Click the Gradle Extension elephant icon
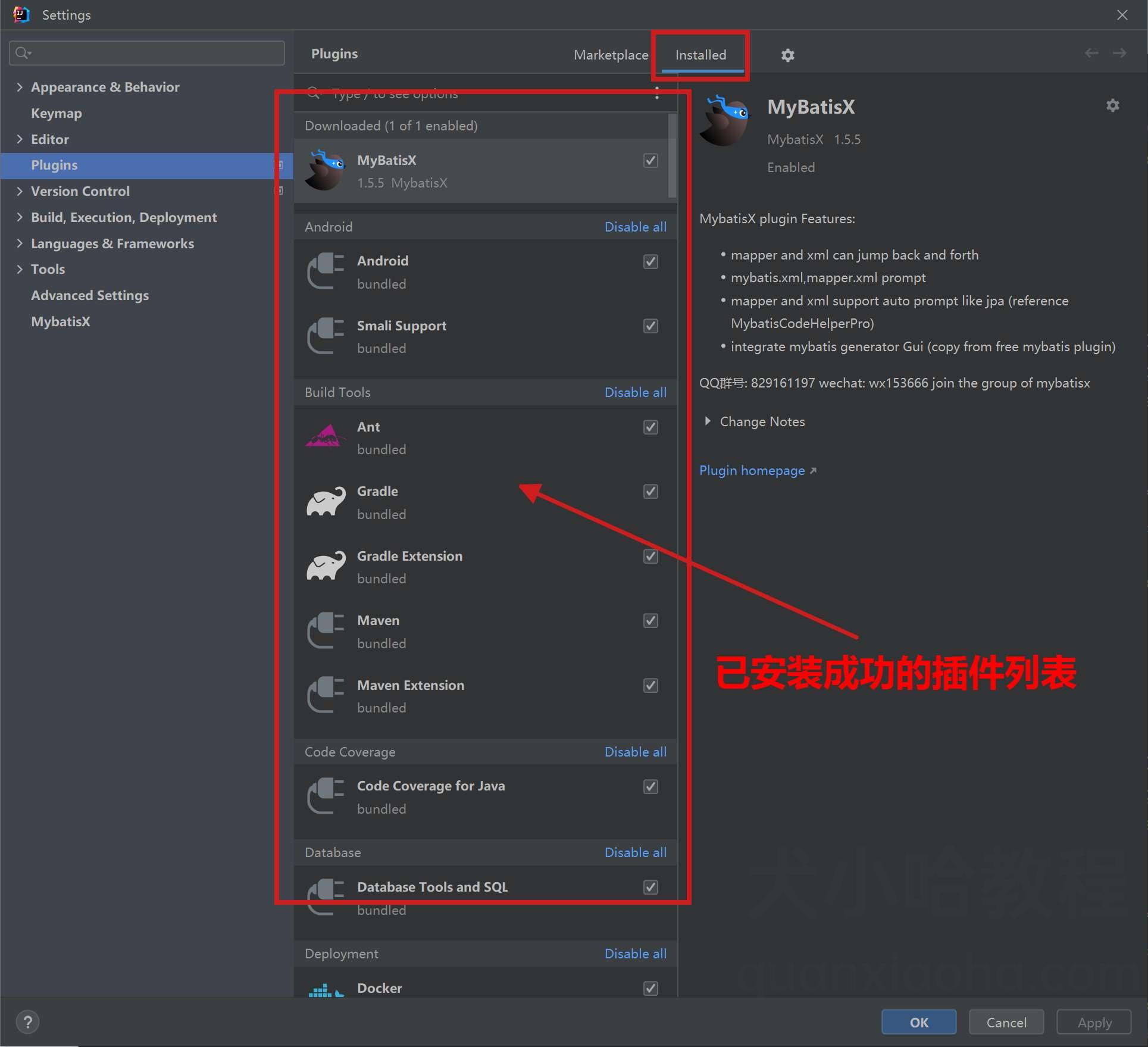Image resolution: width=1148 pixels, height=1047 pixels. 326,566
